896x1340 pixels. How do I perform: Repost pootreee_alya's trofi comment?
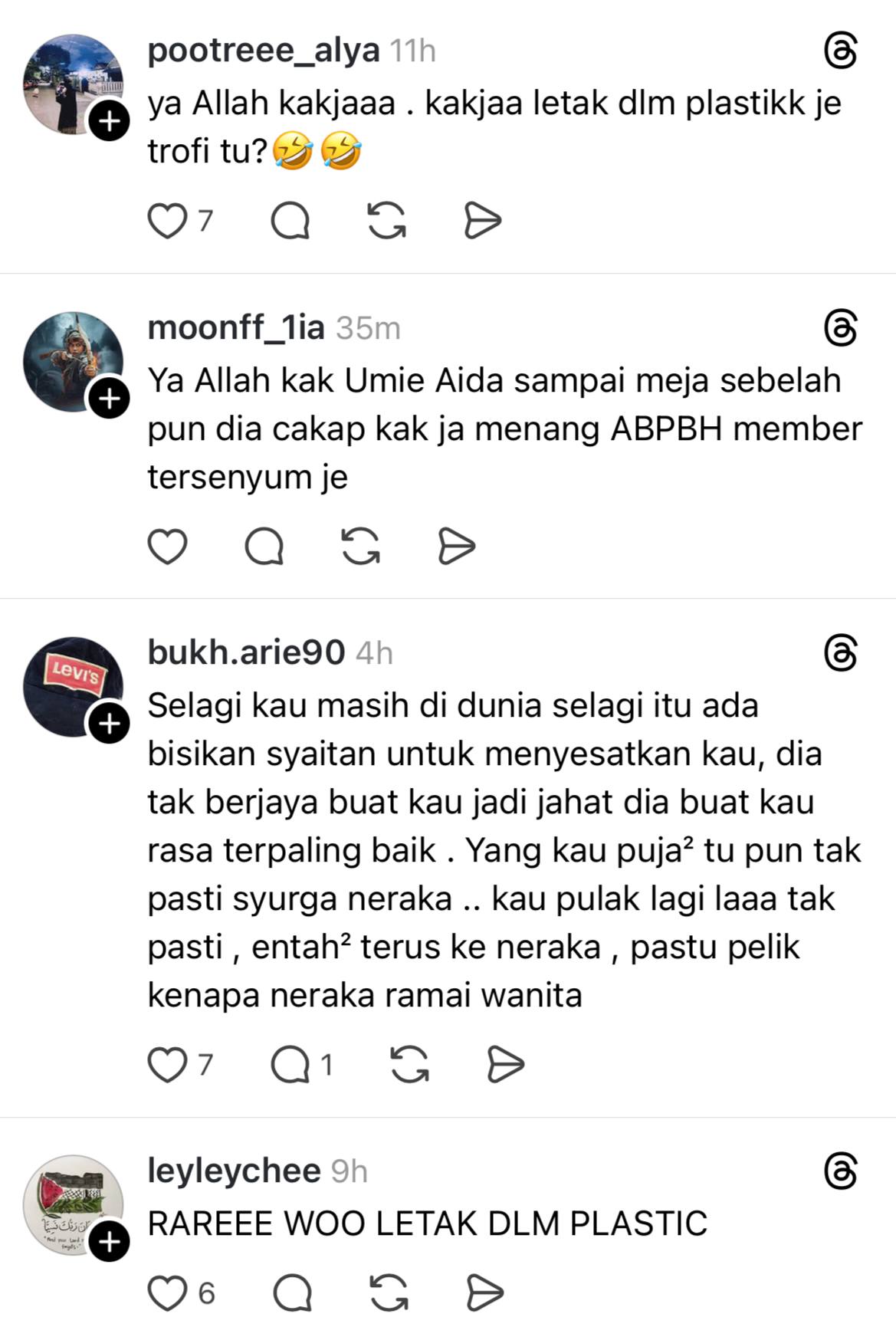387,222
